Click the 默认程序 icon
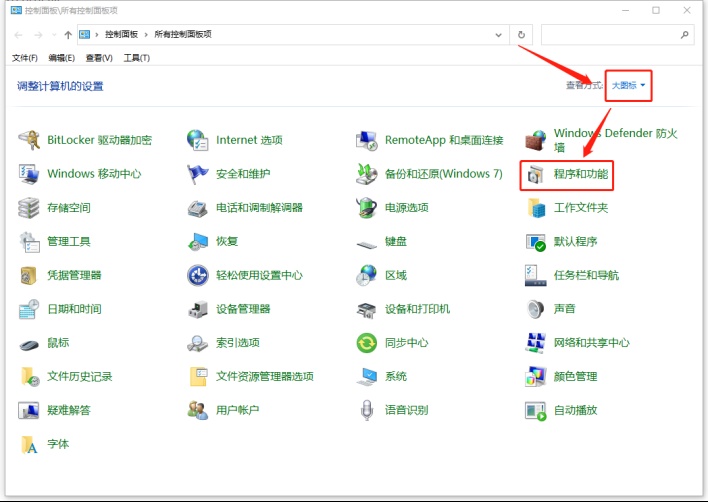Image resolution: width=708 pixels, height=502 pixels. [536, 242]
